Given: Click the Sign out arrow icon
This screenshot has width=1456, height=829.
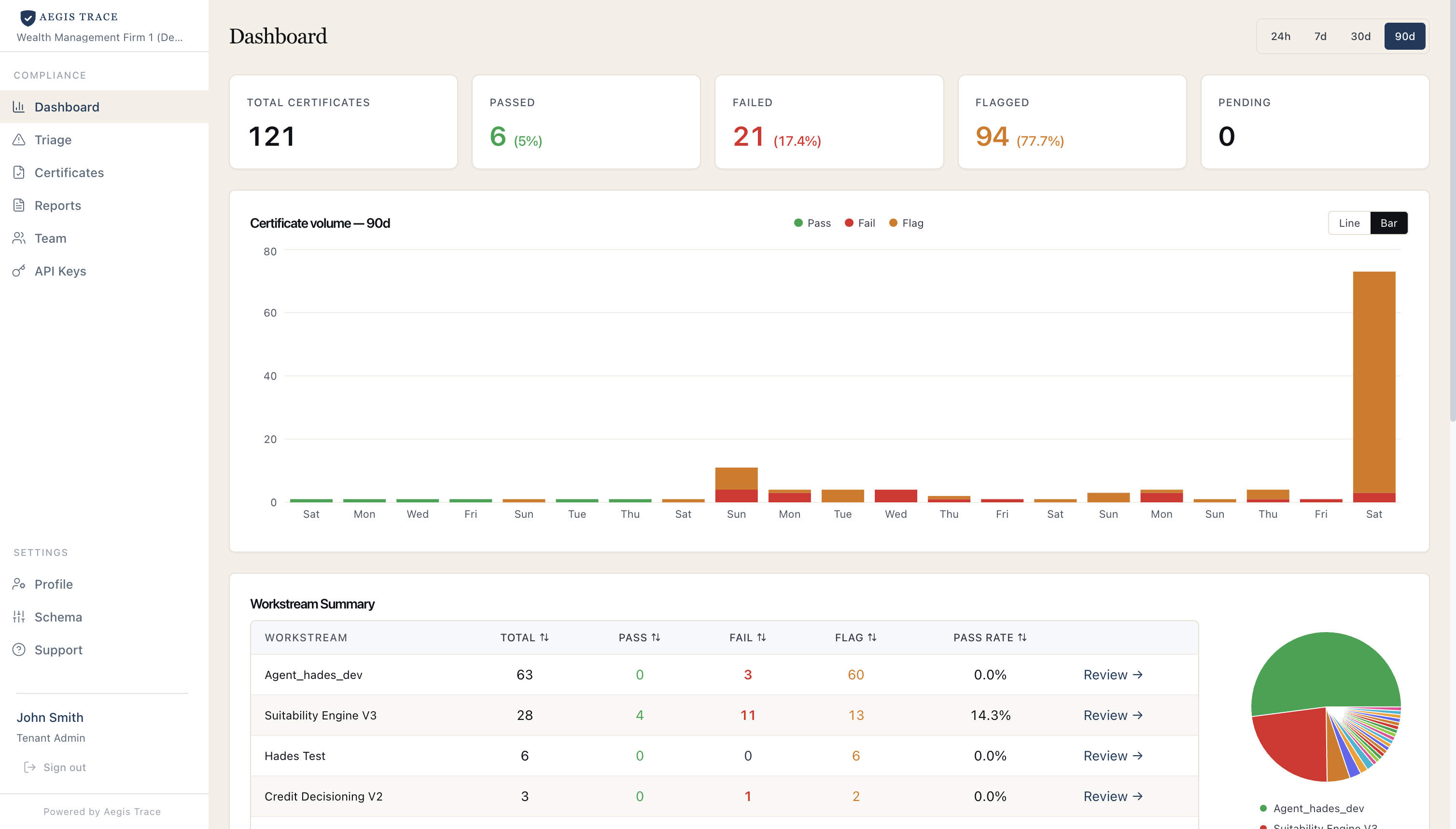Looking at the screenshot, I should [29, 767].
